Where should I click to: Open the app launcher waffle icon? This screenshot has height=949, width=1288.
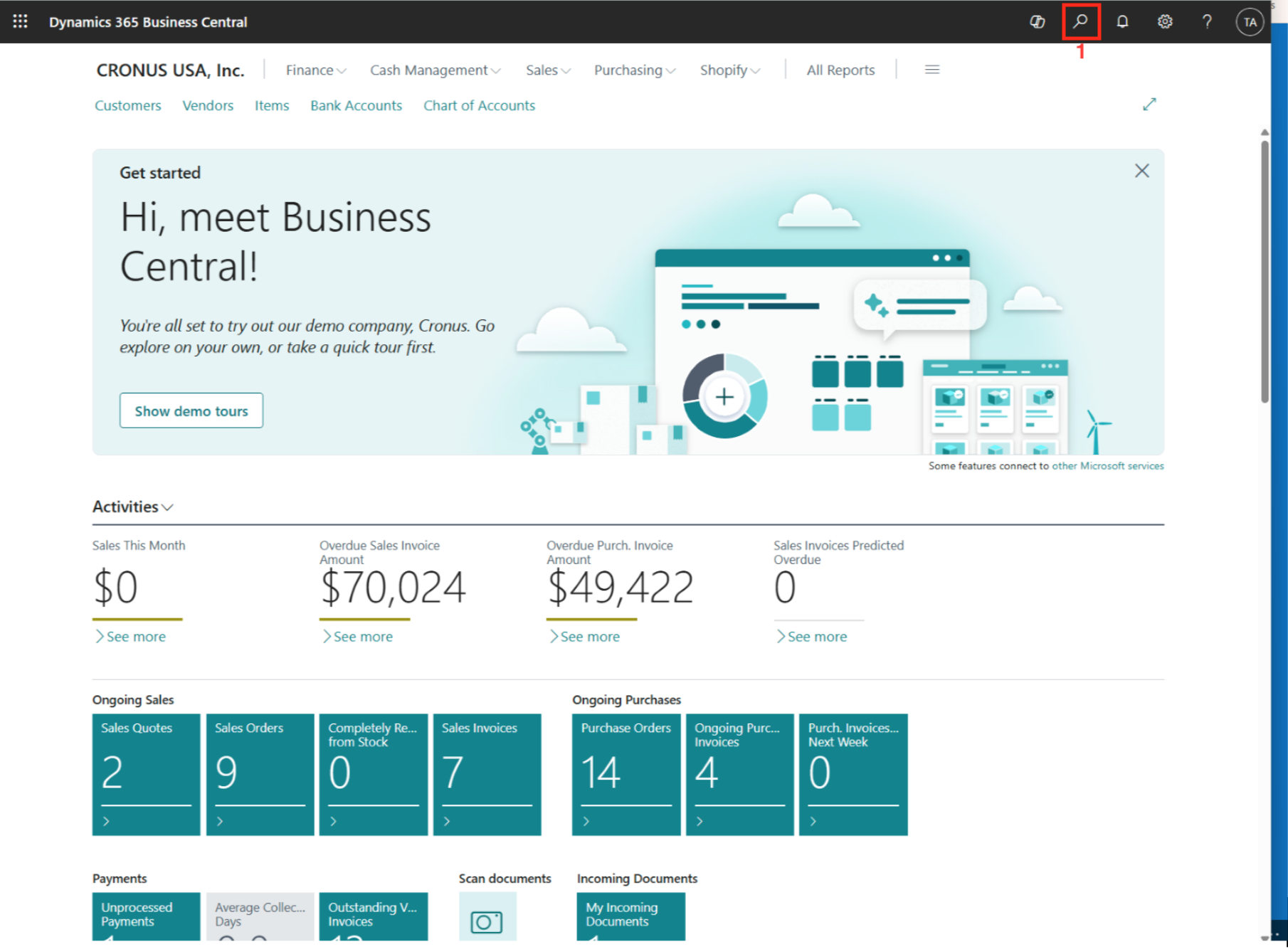pyautogui.click(x=20, y=21)
